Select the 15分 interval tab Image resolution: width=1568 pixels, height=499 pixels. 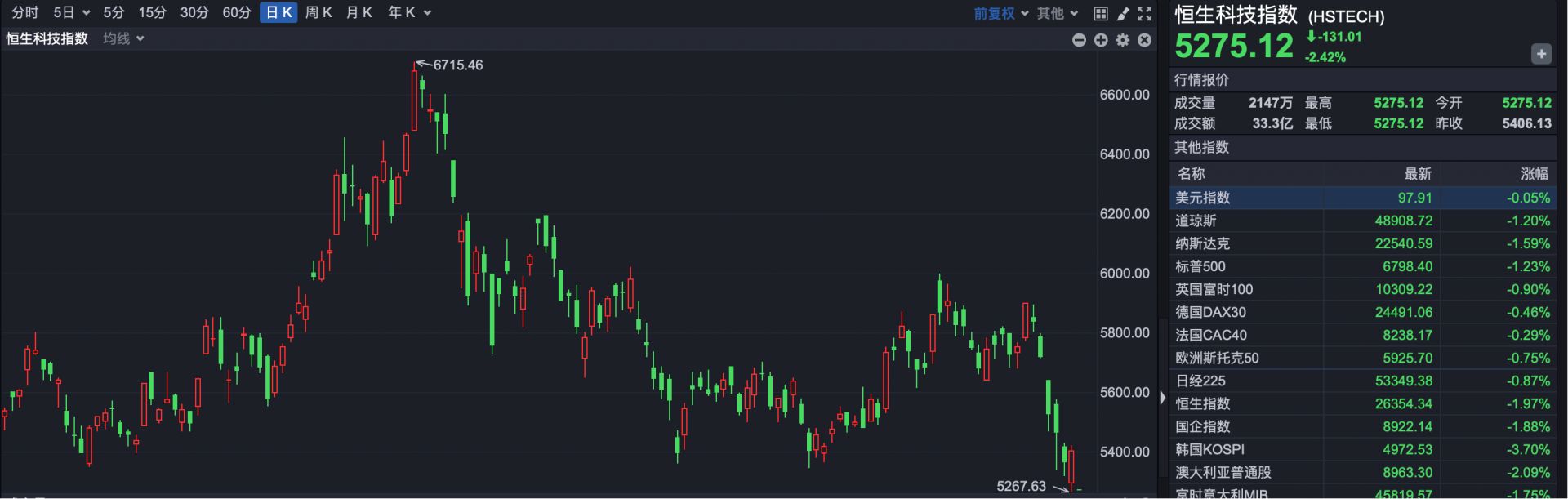click(152, 12)
